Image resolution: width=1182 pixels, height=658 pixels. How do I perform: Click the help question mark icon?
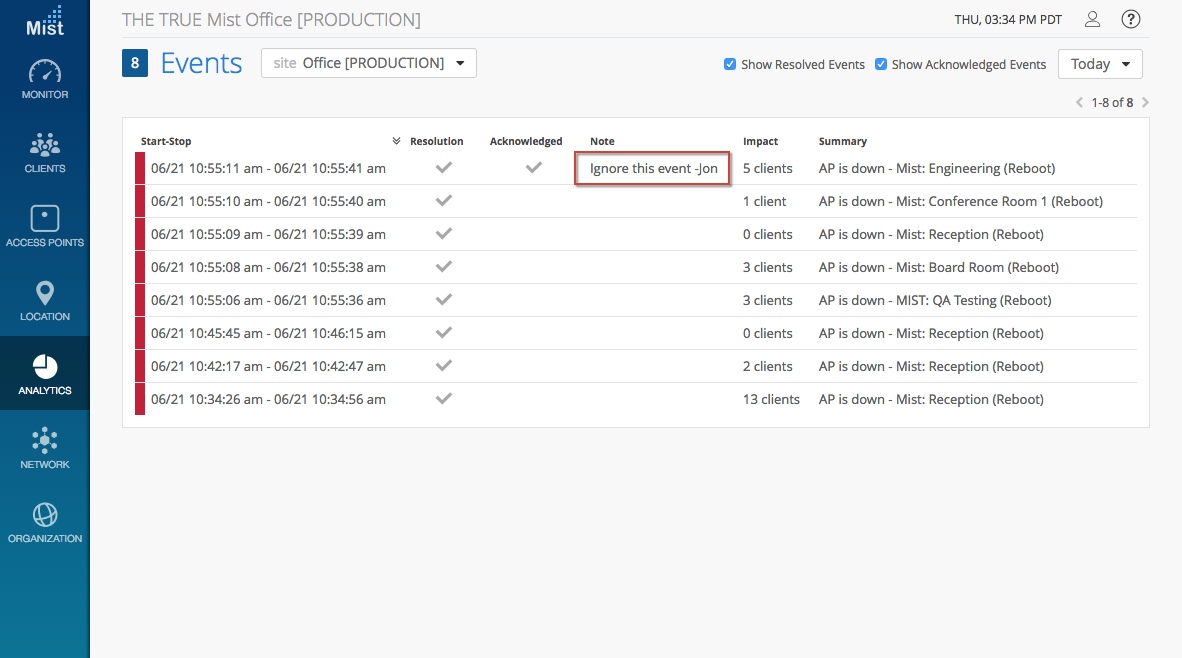[1131, 19]
